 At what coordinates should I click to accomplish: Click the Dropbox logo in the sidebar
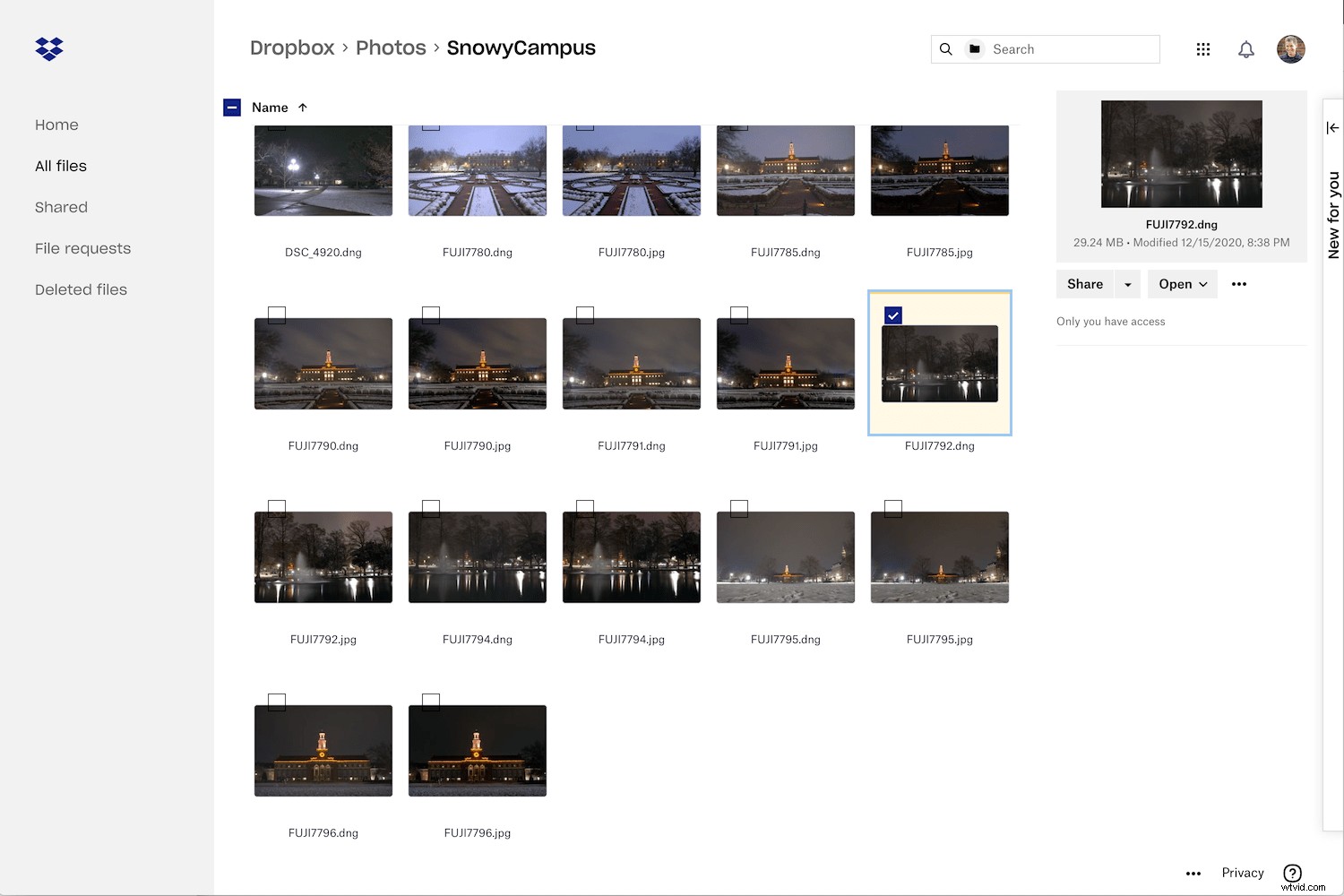coord(49,49)
